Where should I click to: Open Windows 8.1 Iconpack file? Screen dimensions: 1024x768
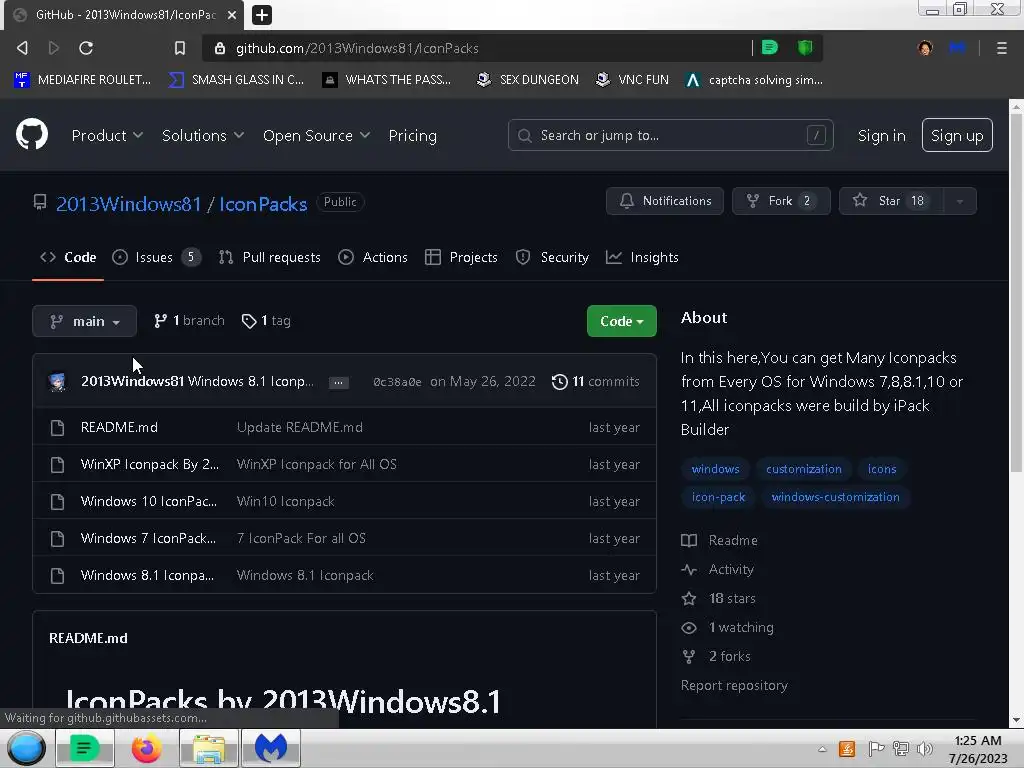[147, 575]
